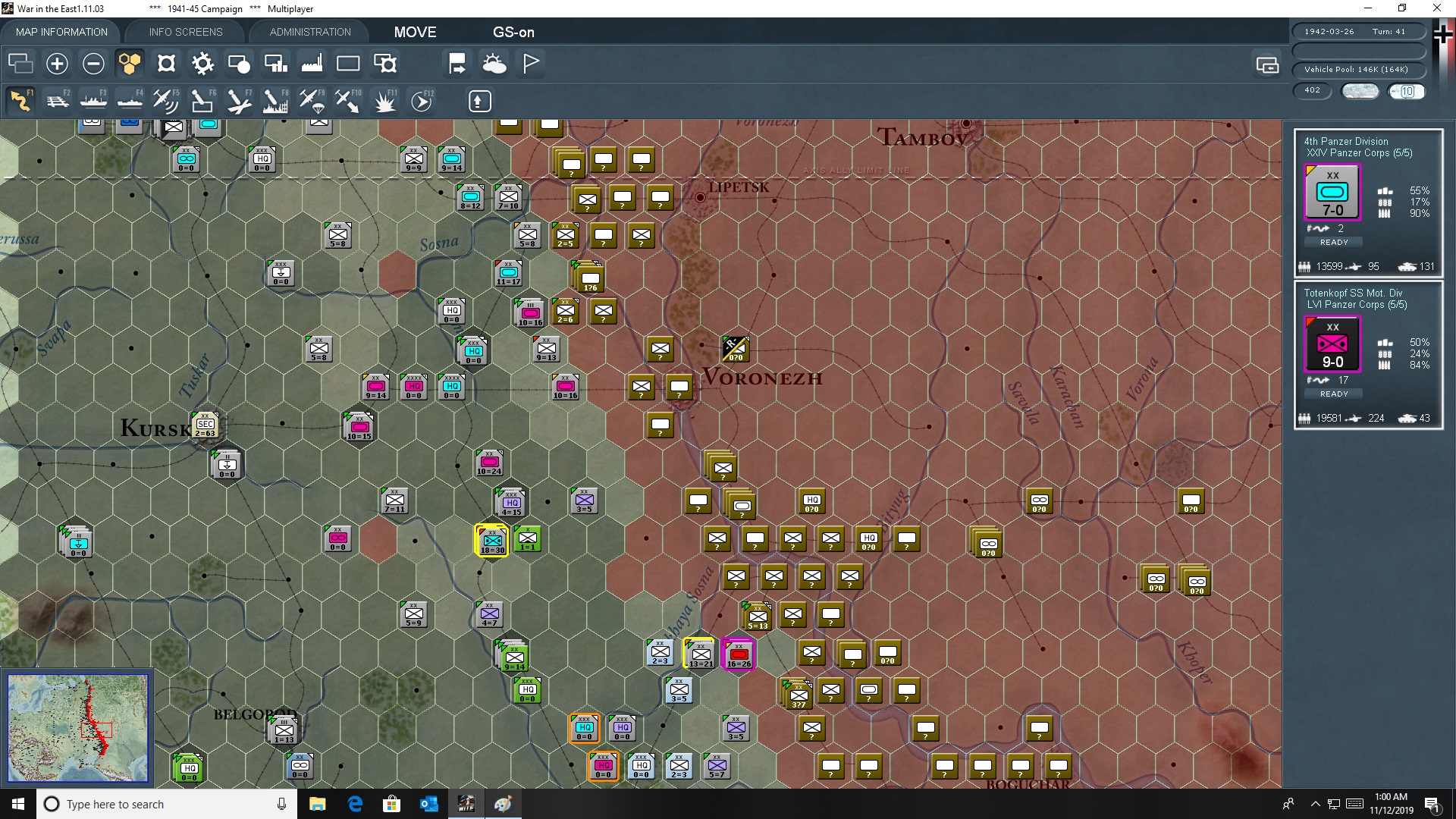The width and height of the screenshot is (1456, 819).
Task: Open the MAP INFORMATION tab
Action: point(61,32)
